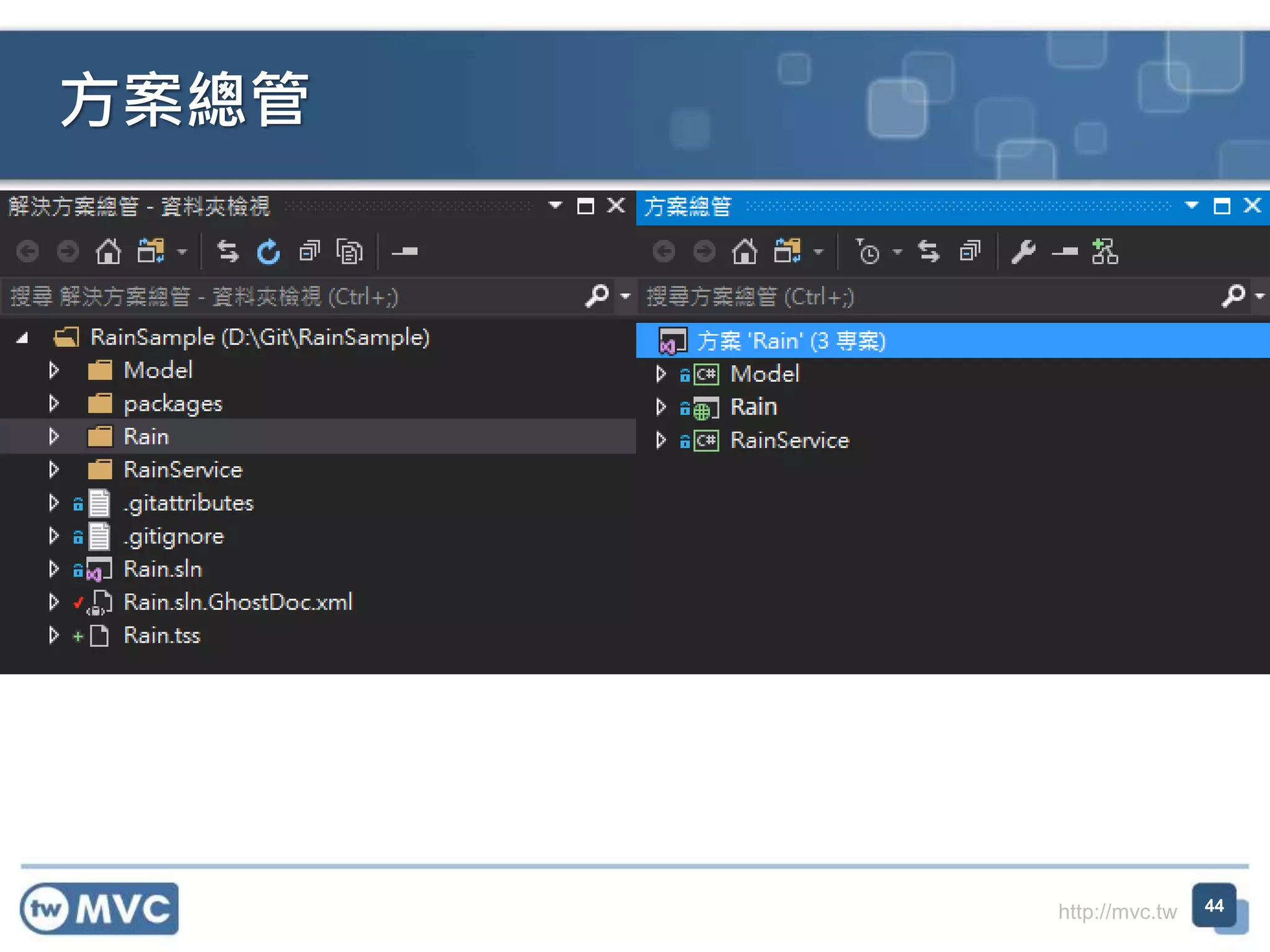Open Pending Changes Filter clock icon

[868, 252]
